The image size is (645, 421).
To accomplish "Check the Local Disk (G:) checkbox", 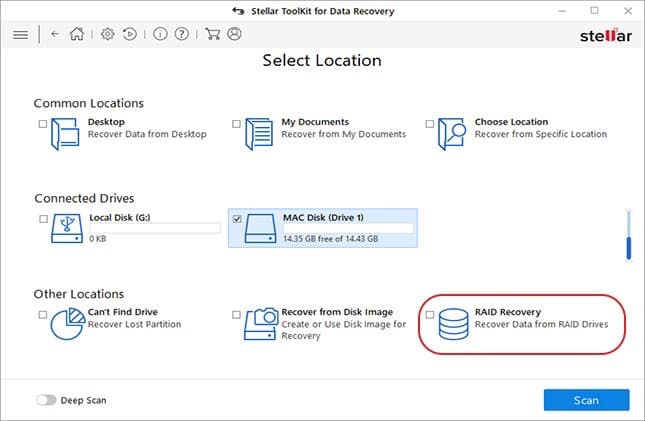I will point(43,219).
